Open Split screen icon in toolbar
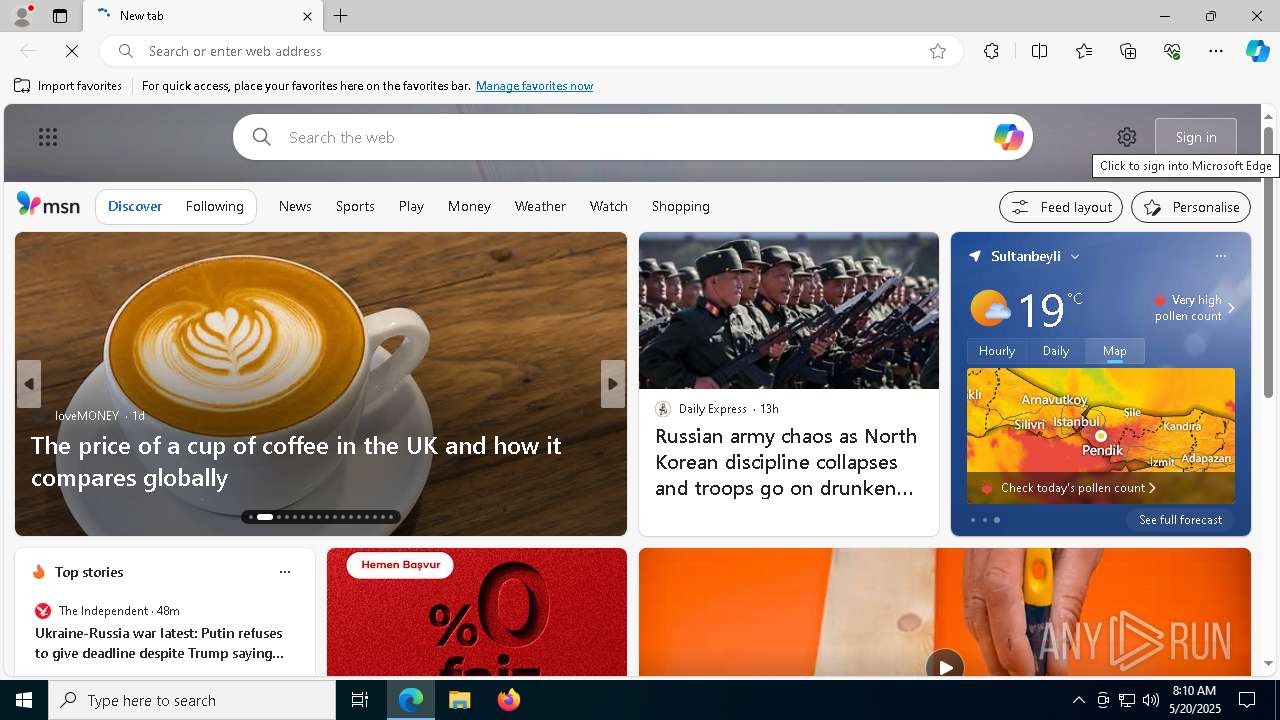1280x720 pixels. coord(1039,51)
